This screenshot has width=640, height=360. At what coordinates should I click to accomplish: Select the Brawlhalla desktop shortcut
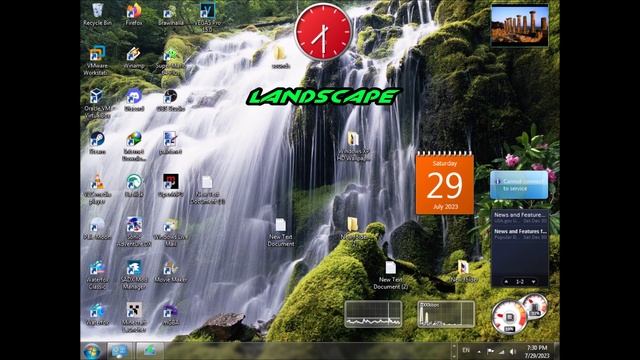point(171,14)
